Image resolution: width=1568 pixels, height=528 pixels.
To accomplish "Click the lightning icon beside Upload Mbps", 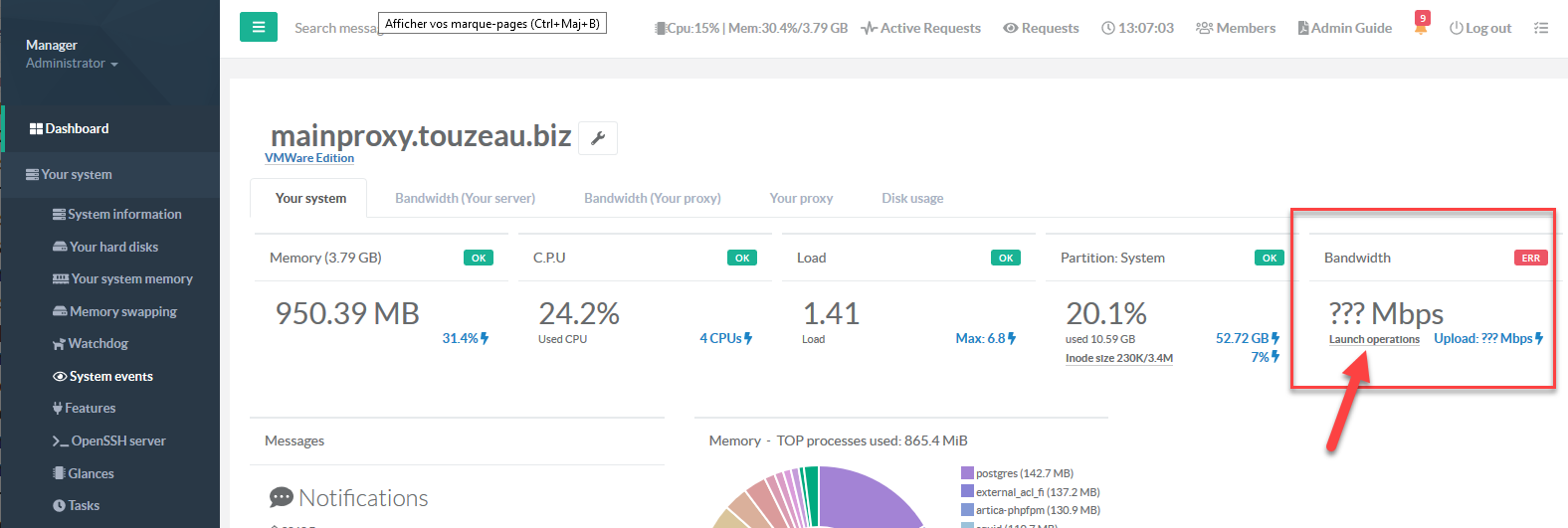I will [x=1539, y=338].
